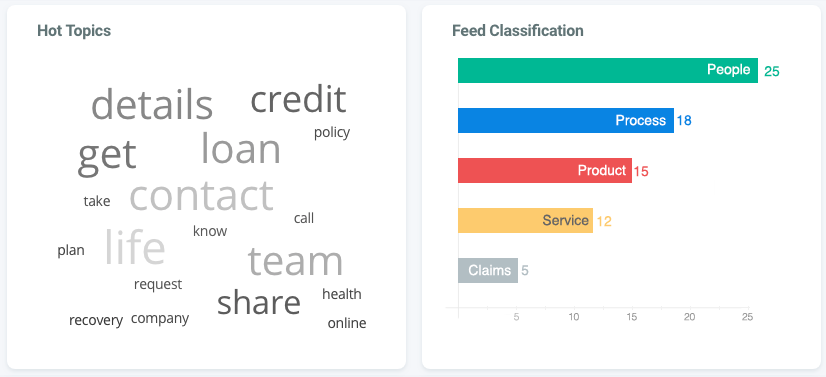826x377 pixels.
Task: Select the 'team' topic word
Action: [295, 261]
